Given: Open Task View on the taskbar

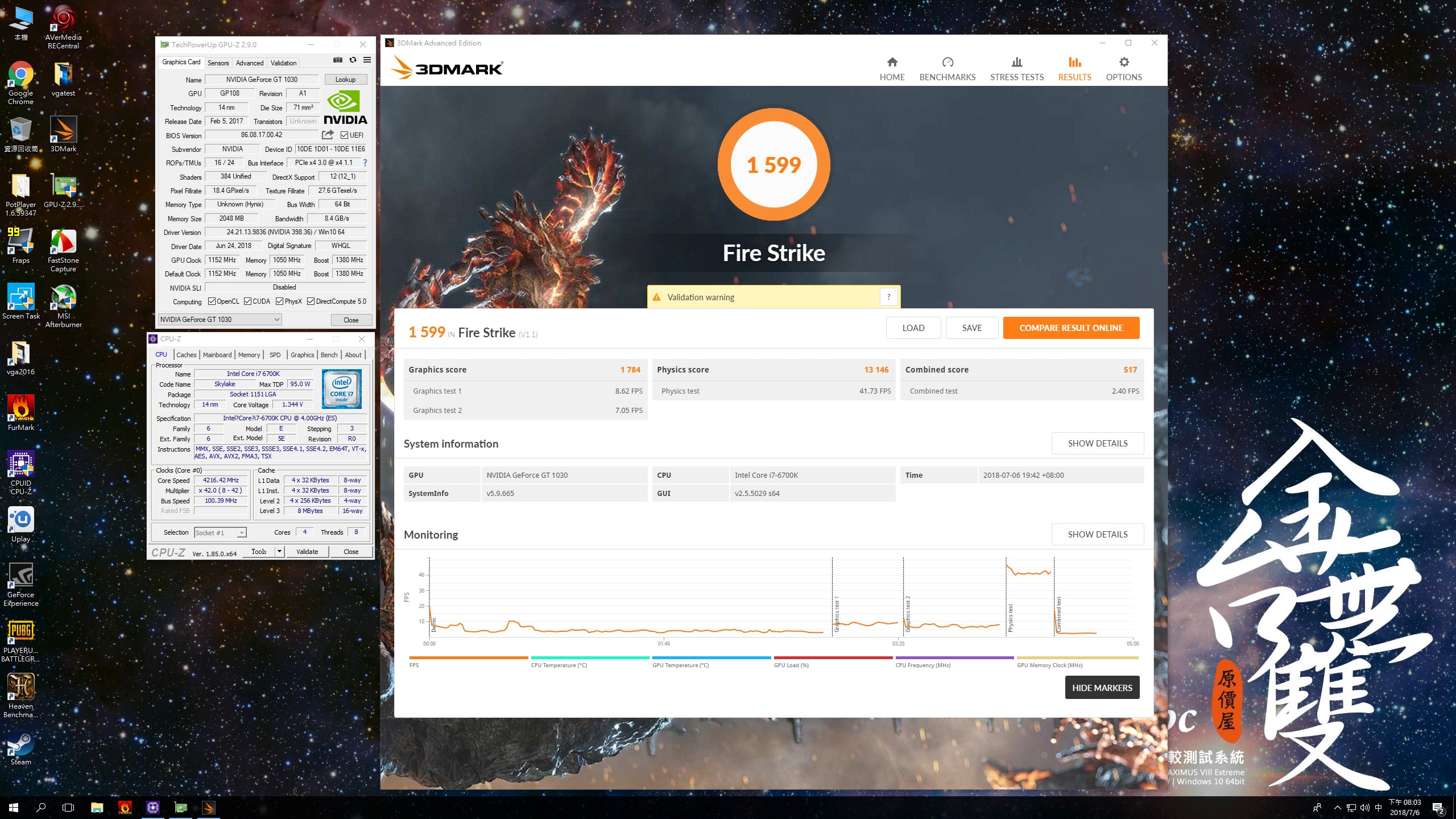Looking at the screenshot, I should pyautogui.click(x=68, y=807).
